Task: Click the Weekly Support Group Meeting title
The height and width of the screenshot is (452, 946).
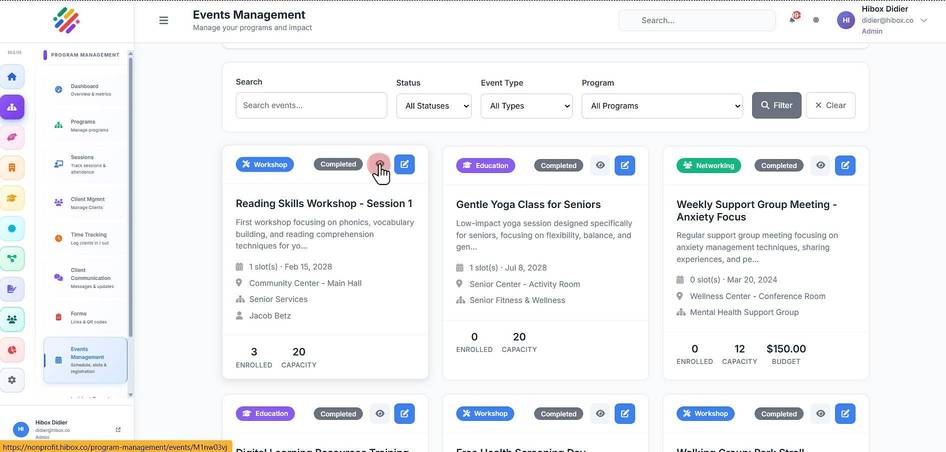Action: point(757,211)
